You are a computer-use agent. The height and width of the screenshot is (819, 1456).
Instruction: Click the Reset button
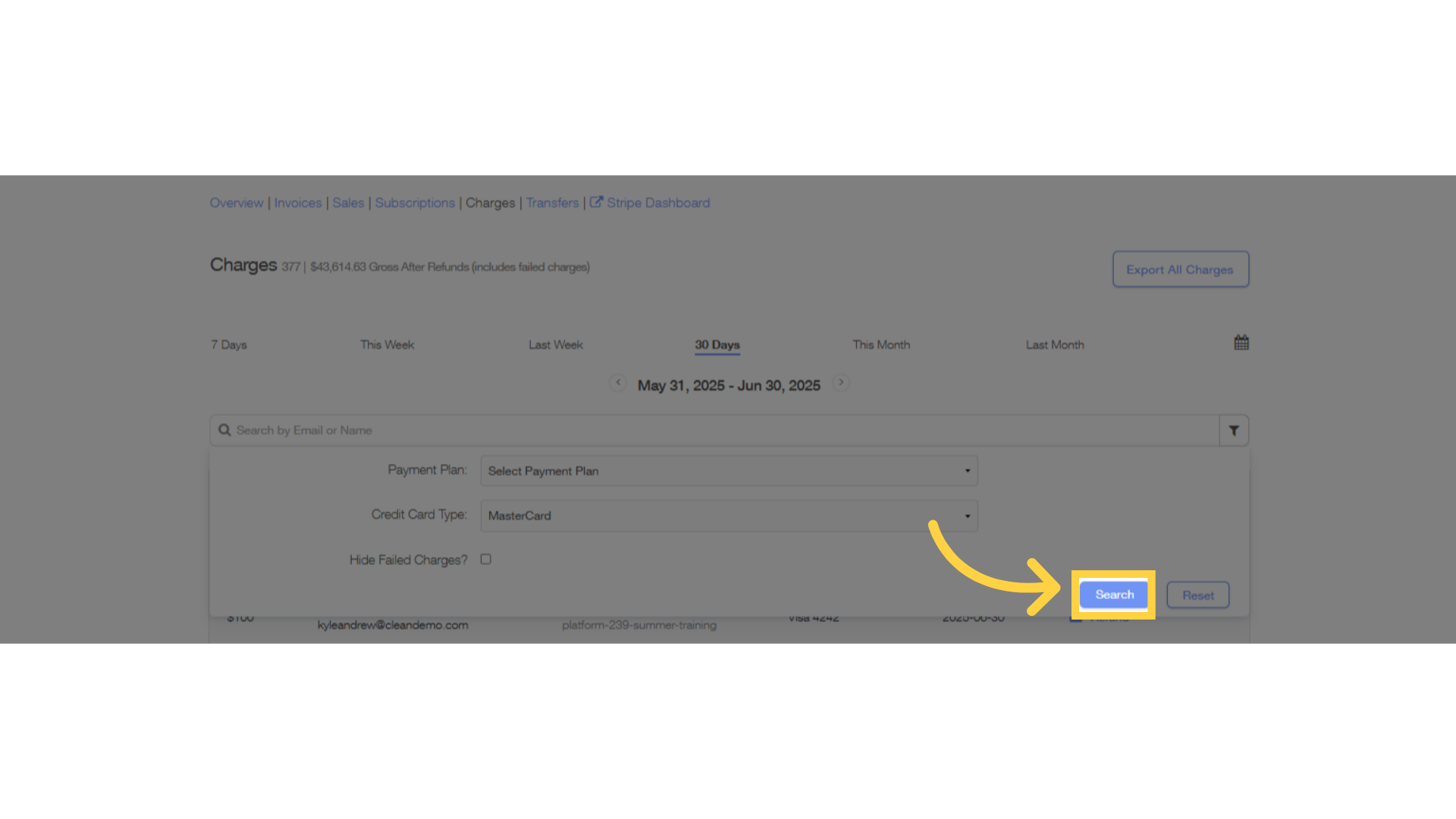[x=1198, y=595]
